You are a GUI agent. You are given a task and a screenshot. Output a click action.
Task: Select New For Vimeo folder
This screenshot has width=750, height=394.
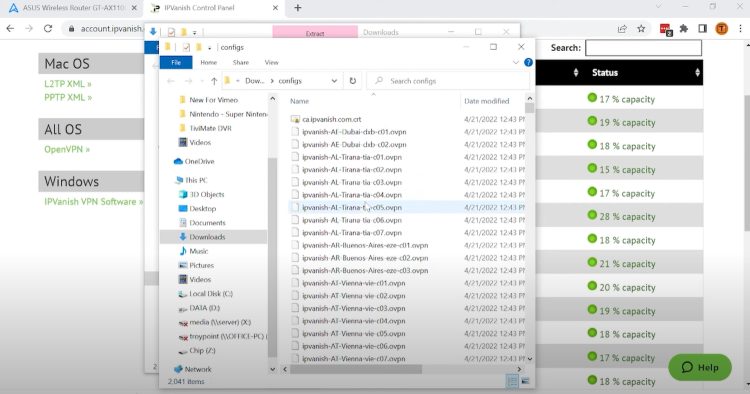coord(213,100)
